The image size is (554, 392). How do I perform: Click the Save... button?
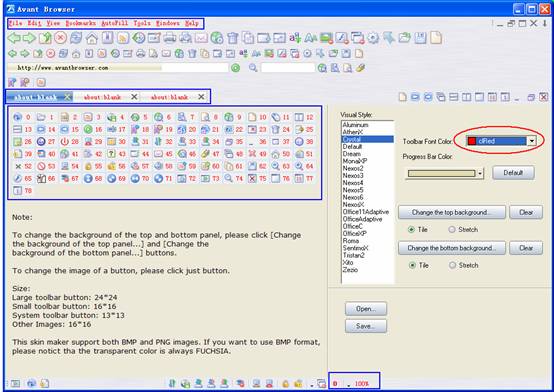(x=366, y=326)
